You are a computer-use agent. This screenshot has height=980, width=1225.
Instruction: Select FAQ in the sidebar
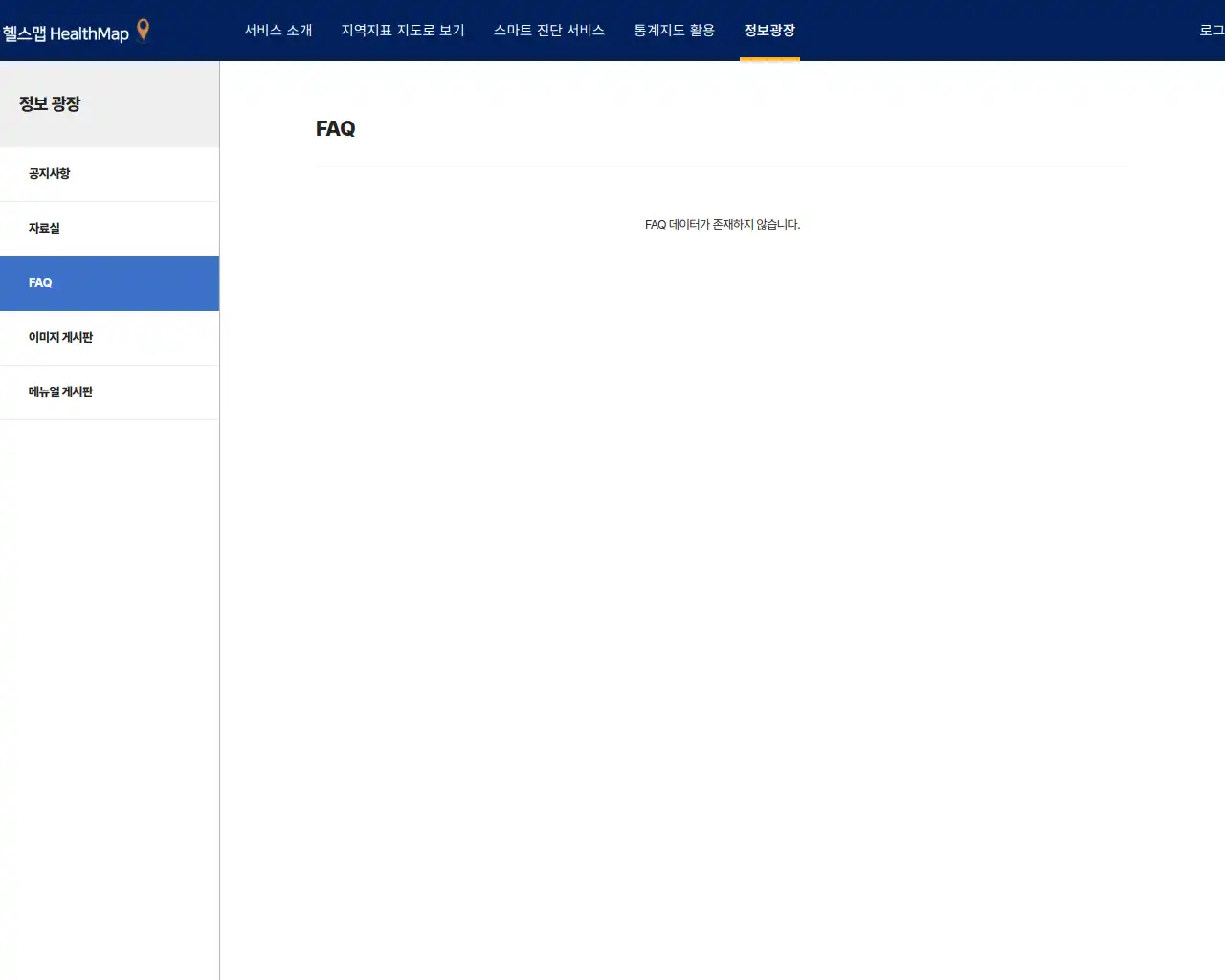coord(40,283)
